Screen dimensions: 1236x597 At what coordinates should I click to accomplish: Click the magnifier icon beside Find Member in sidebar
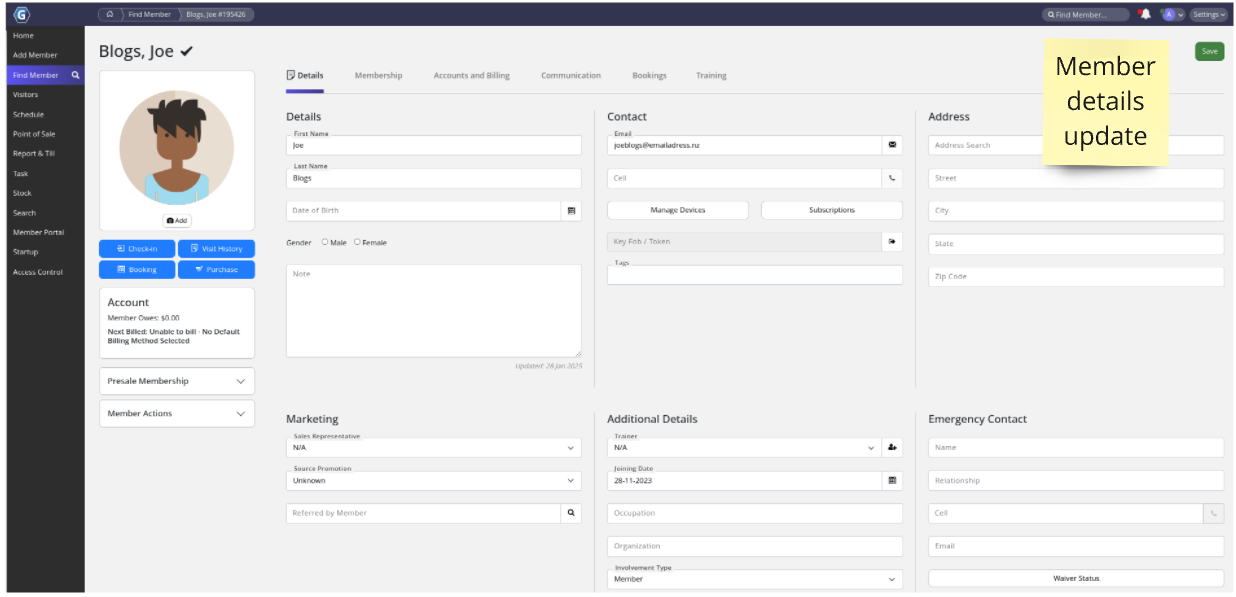[75, 75]
